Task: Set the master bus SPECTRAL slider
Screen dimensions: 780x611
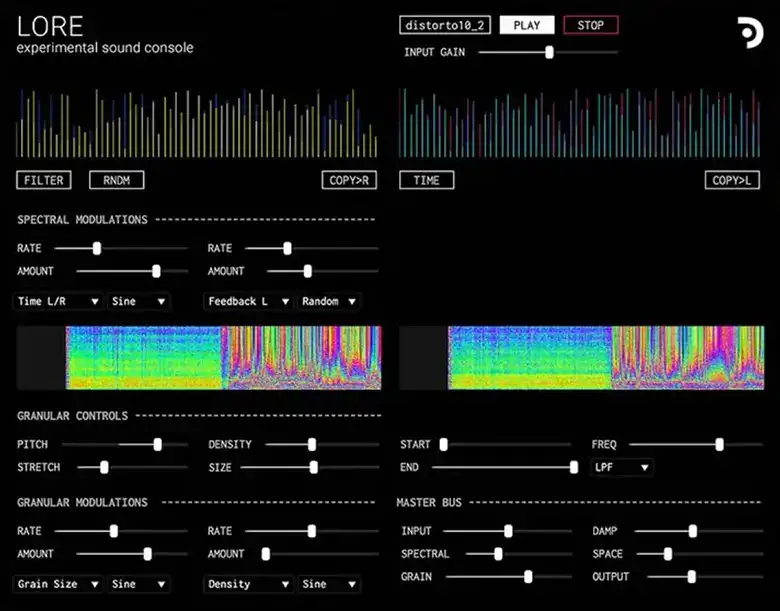Action: (519, 554)
